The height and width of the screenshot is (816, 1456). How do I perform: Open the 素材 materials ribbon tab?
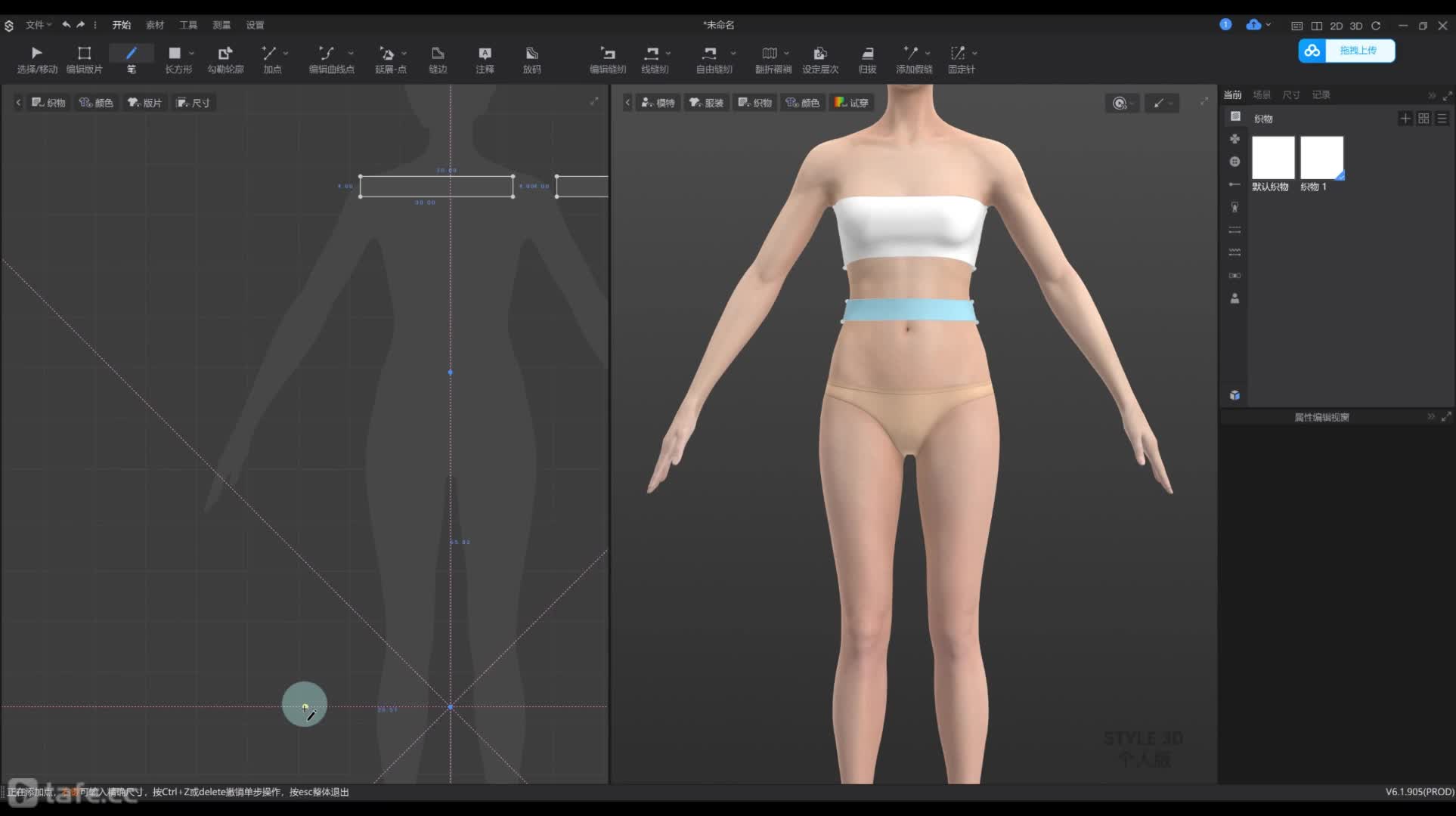[x=155, y=25]
